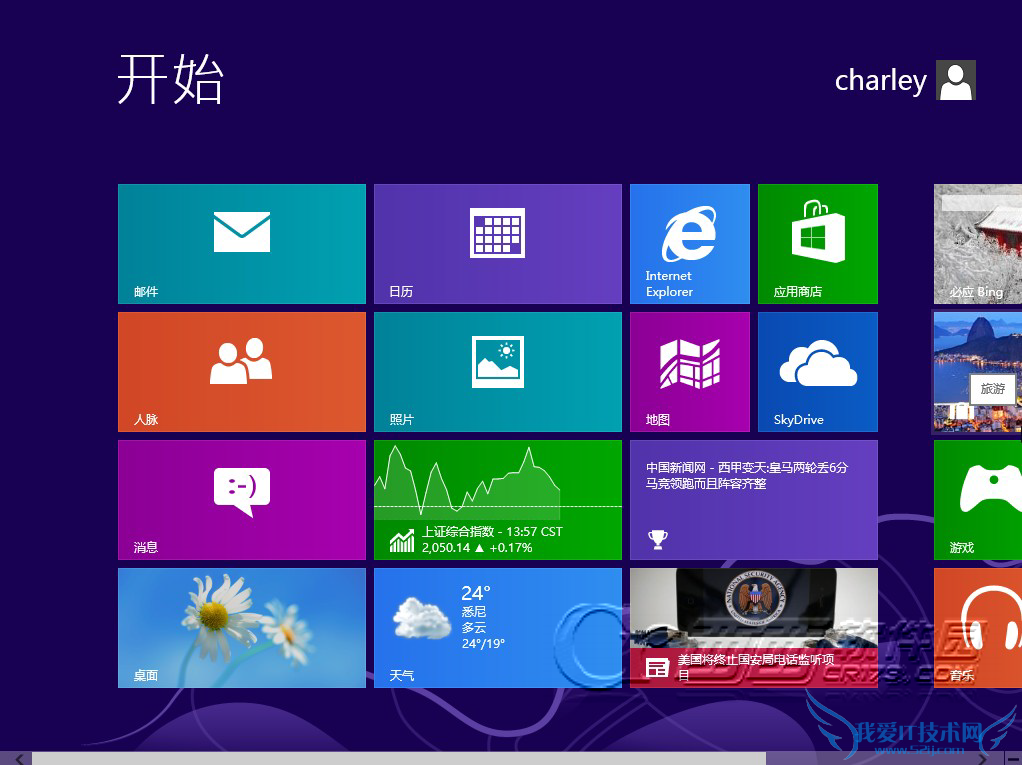Open the People (人脉) tile
This screenshot has height=765, width=1022.
point(242,372)
